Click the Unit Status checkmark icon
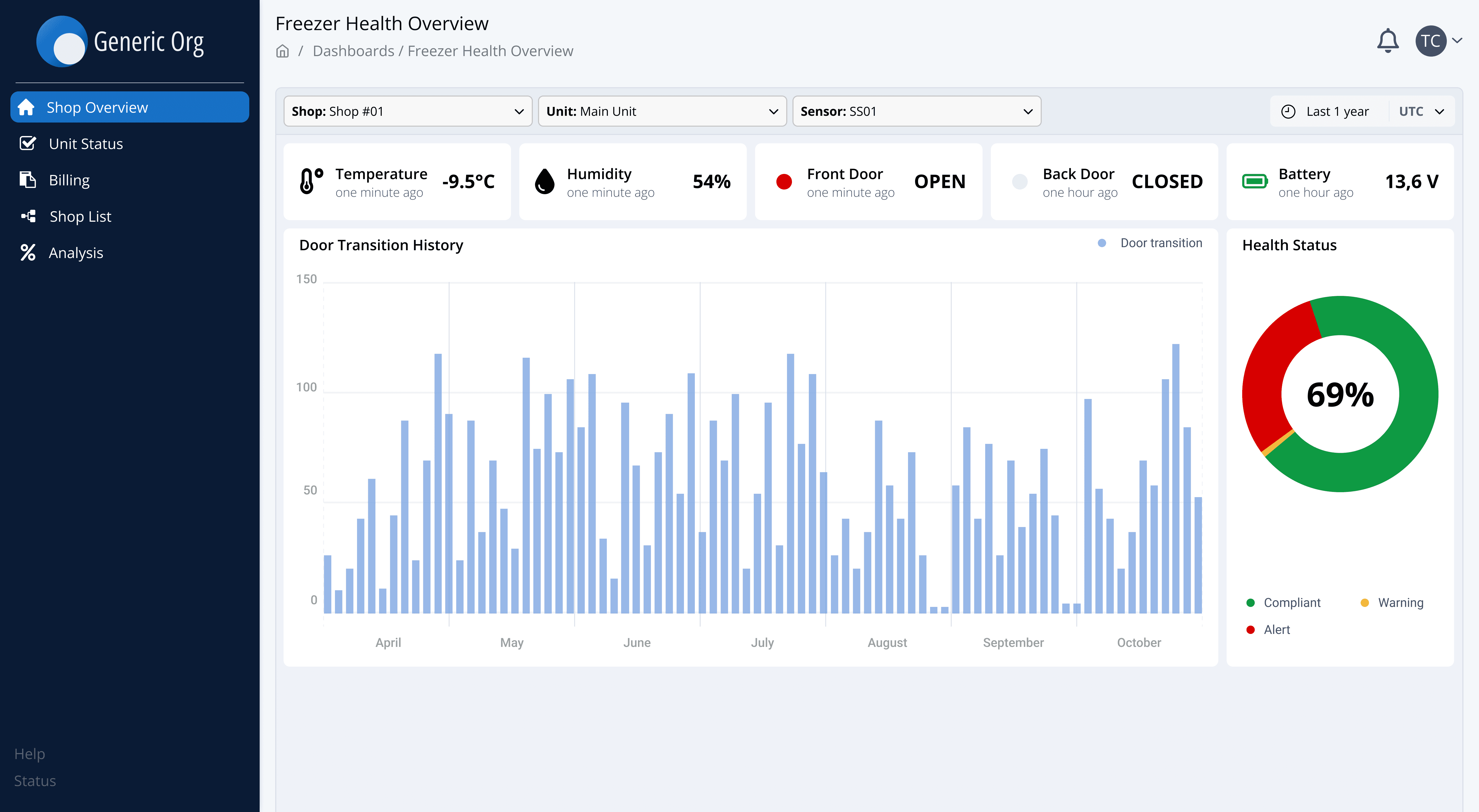The width and height of the screenshot is (1479, 812). click(x=28, y=144)
